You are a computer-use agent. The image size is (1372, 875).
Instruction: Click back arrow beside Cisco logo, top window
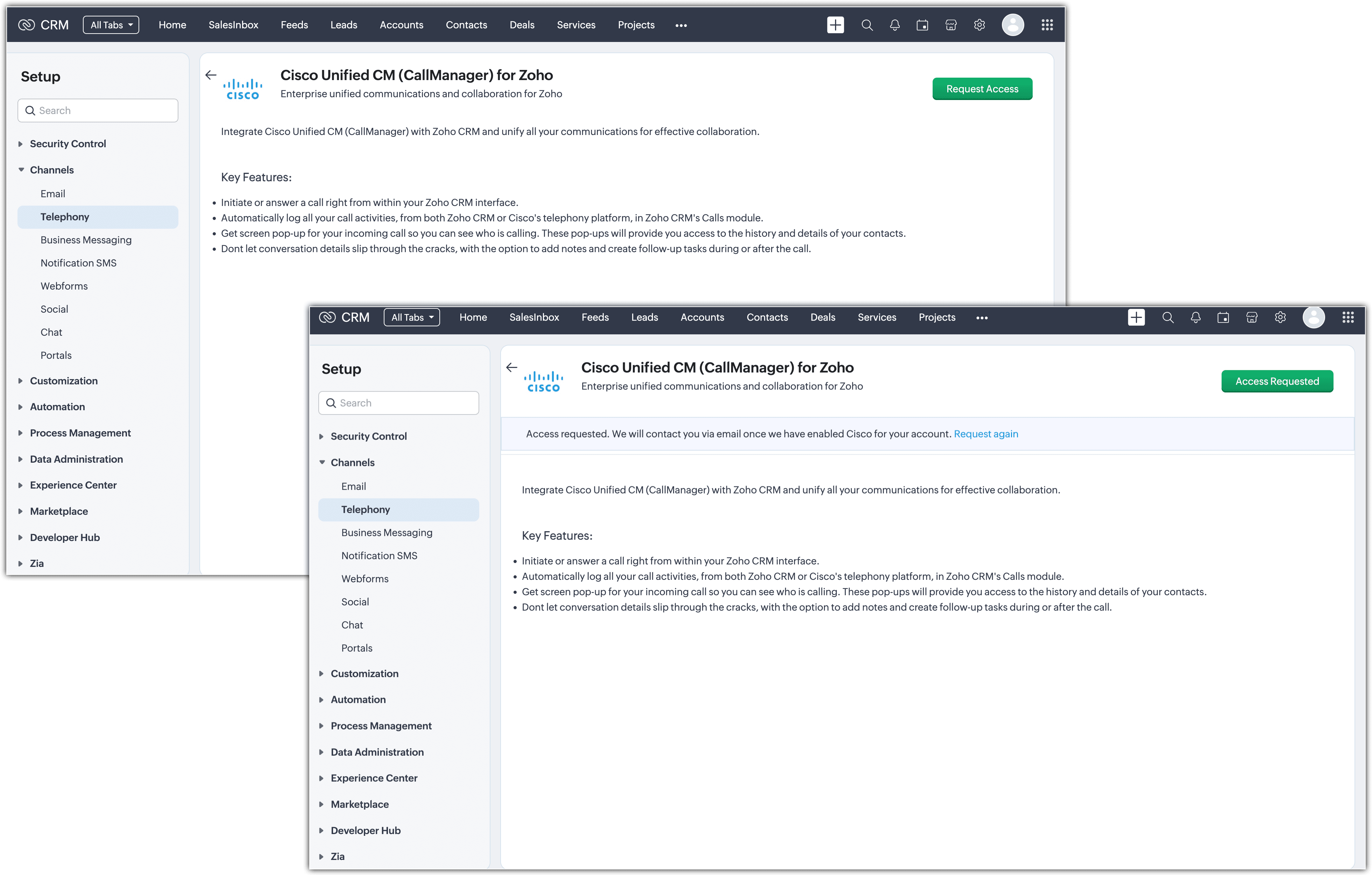[211, 75]
